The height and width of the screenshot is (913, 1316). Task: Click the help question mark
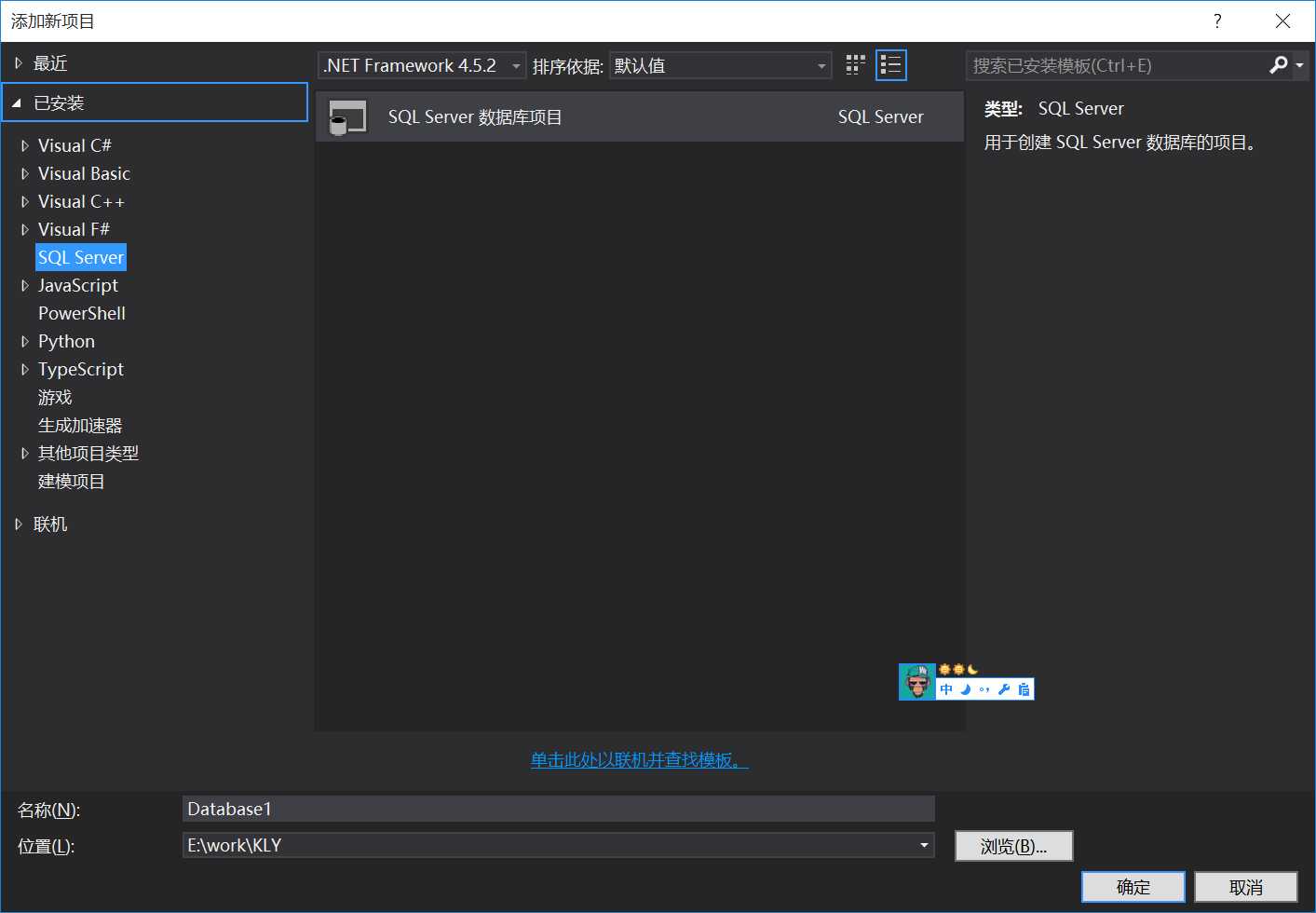[1217, 21]
